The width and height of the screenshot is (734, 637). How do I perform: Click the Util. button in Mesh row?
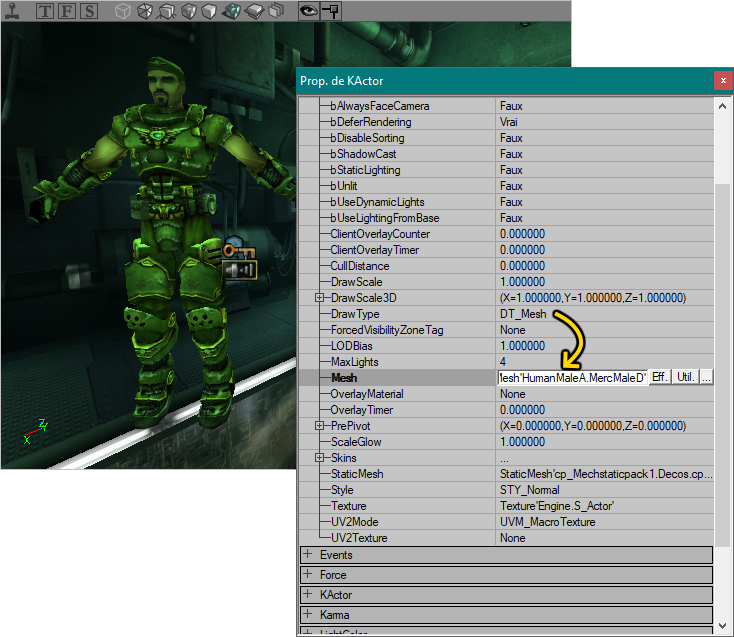click(686, 377)
